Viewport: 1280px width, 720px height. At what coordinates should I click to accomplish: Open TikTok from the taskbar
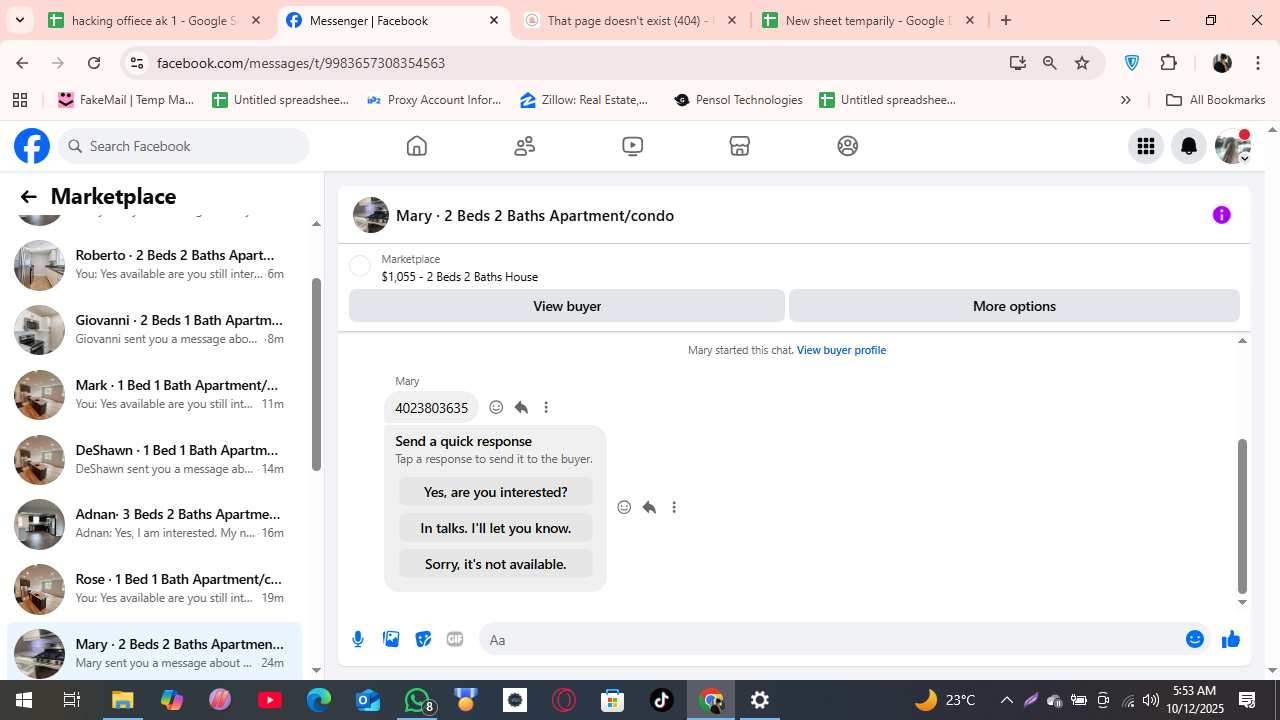tap(662, 700)
